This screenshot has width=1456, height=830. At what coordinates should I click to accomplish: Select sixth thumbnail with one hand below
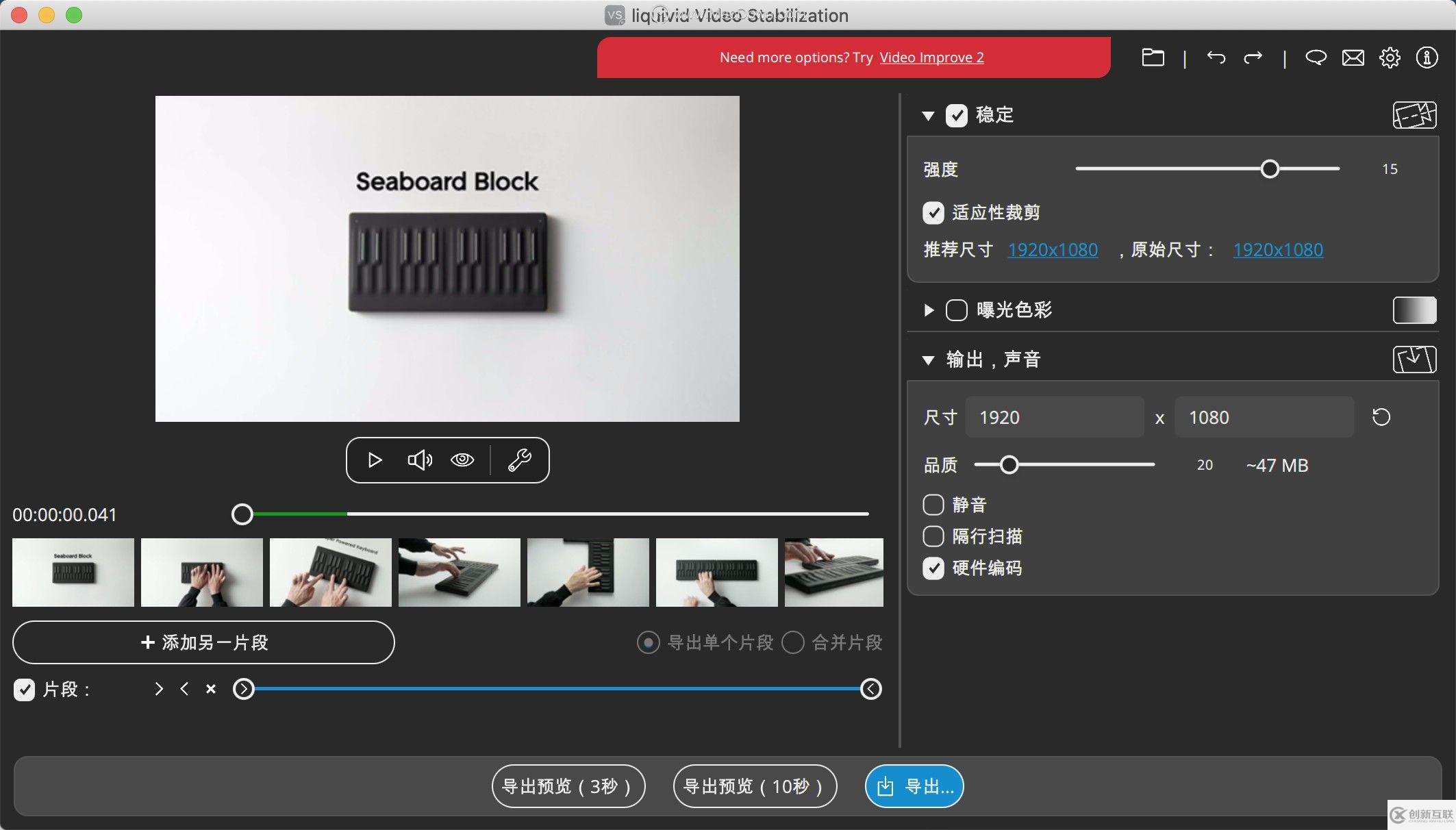click(717, 573)
